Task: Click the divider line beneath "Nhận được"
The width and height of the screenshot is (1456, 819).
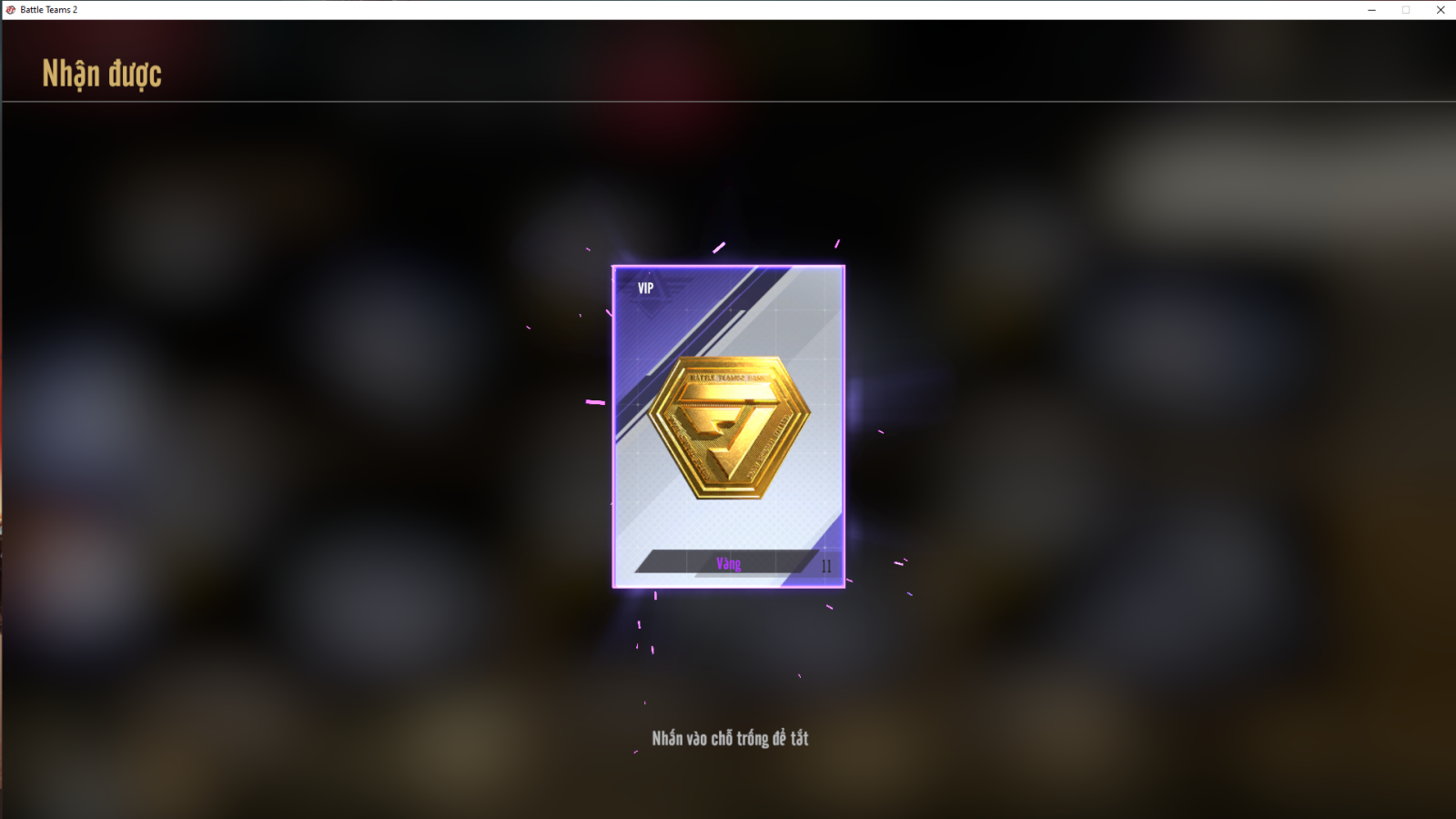Action: click(x=728, y=101)
